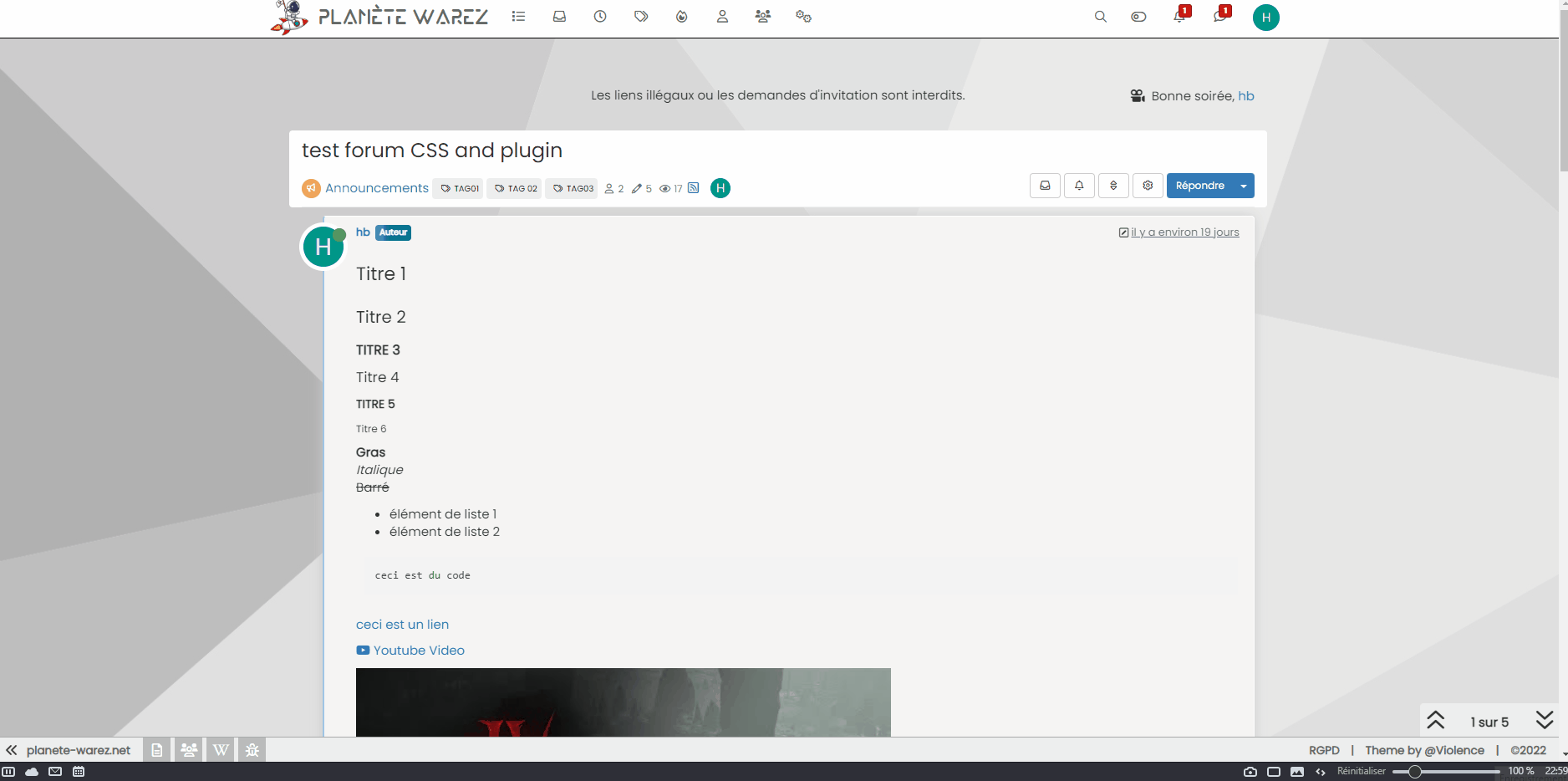
Task: Expand the Répondre dropdown arrow
Action: pos(1243,186)
